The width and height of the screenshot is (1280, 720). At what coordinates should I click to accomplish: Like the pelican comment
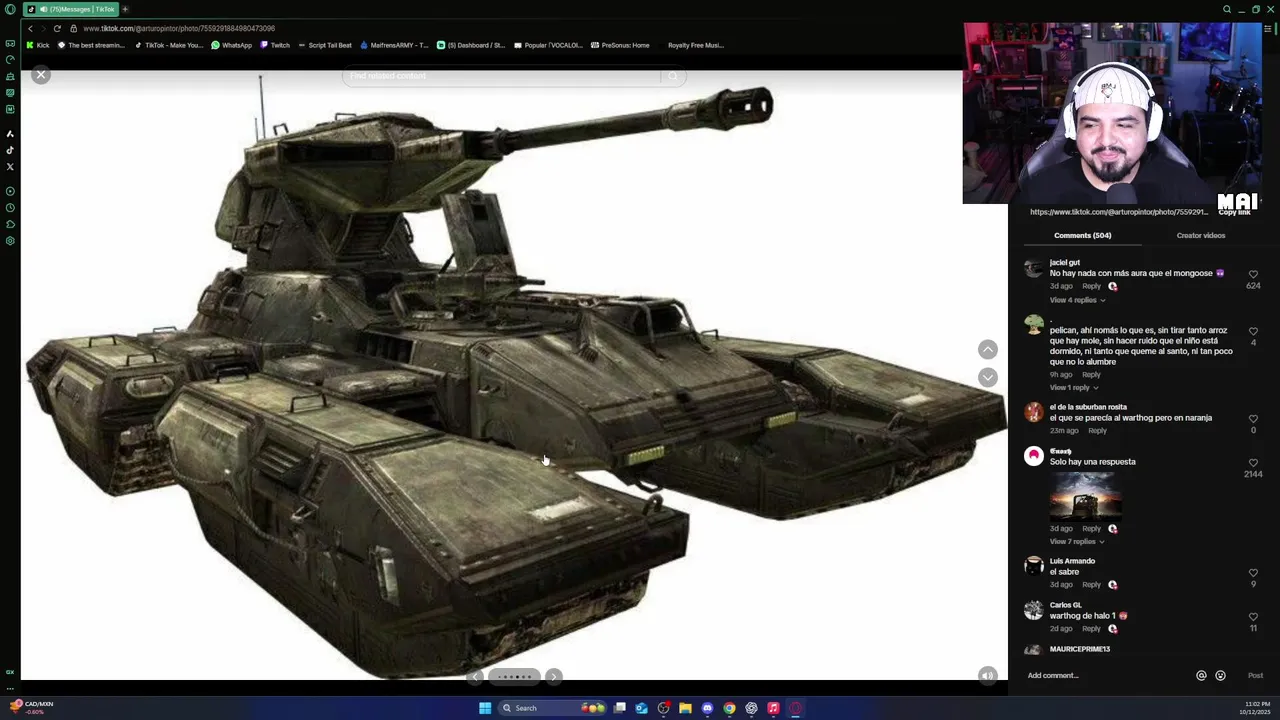pos(1253,331)
